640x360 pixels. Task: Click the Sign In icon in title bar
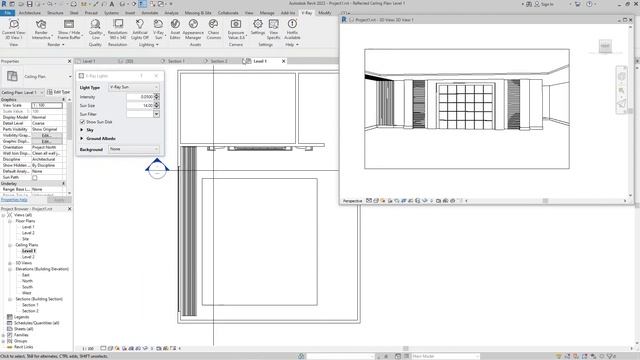[x=537, y=4]
